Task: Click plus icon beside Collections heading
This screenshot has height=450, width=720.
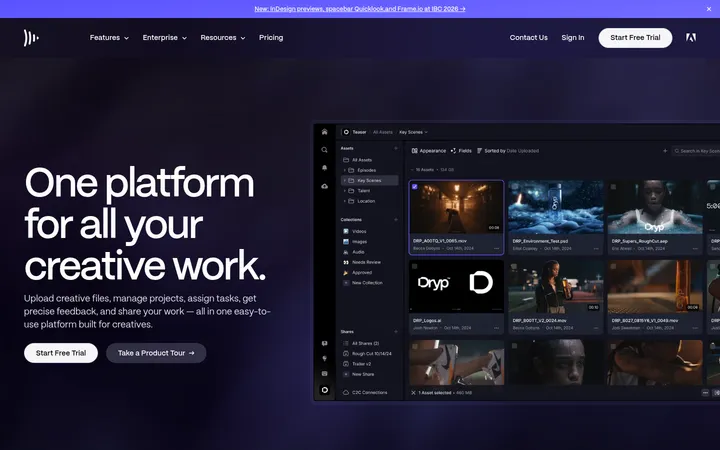Action: (x=396, y=219)
